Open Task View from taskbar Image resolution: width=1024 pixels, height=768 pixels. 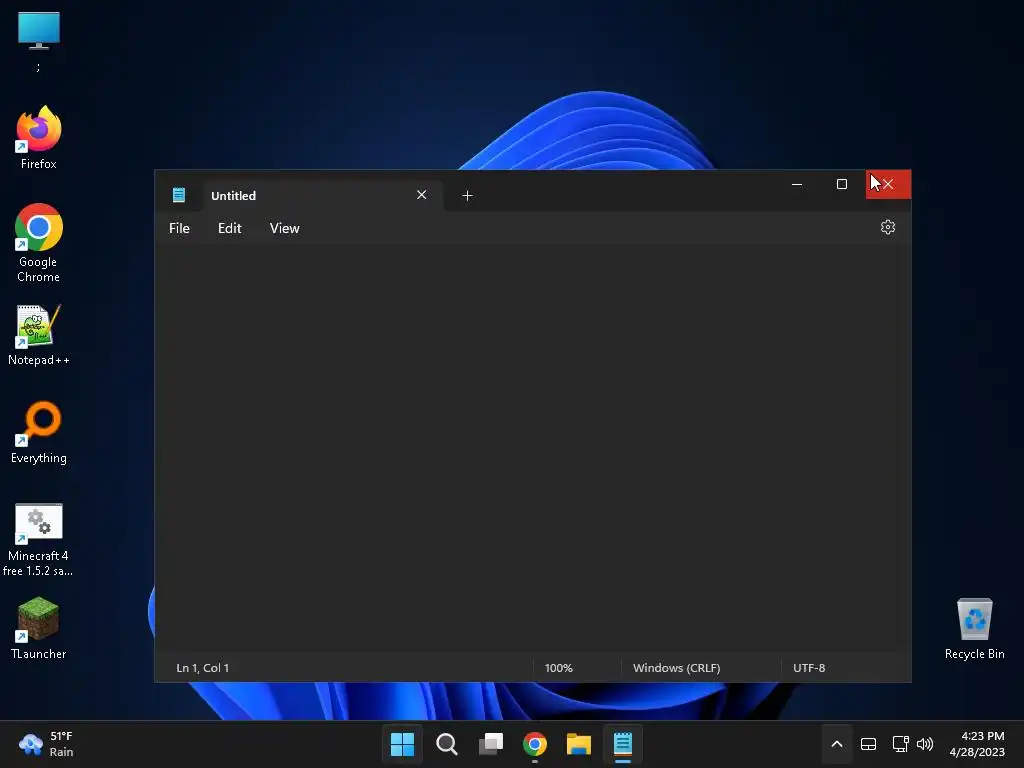(490, 744)
